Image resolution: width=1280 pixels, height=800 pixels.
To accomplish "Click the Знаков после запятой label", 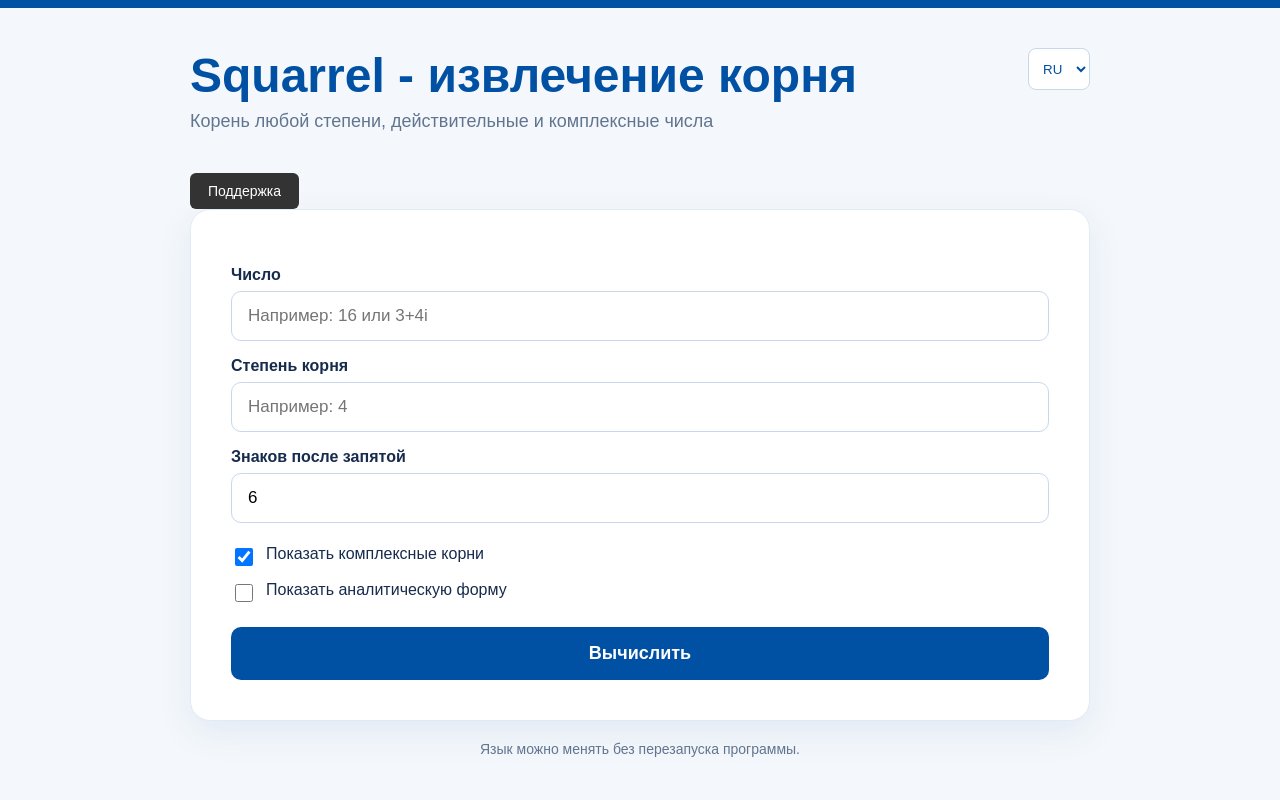I will pyautogui.click(x=318, y=456).
